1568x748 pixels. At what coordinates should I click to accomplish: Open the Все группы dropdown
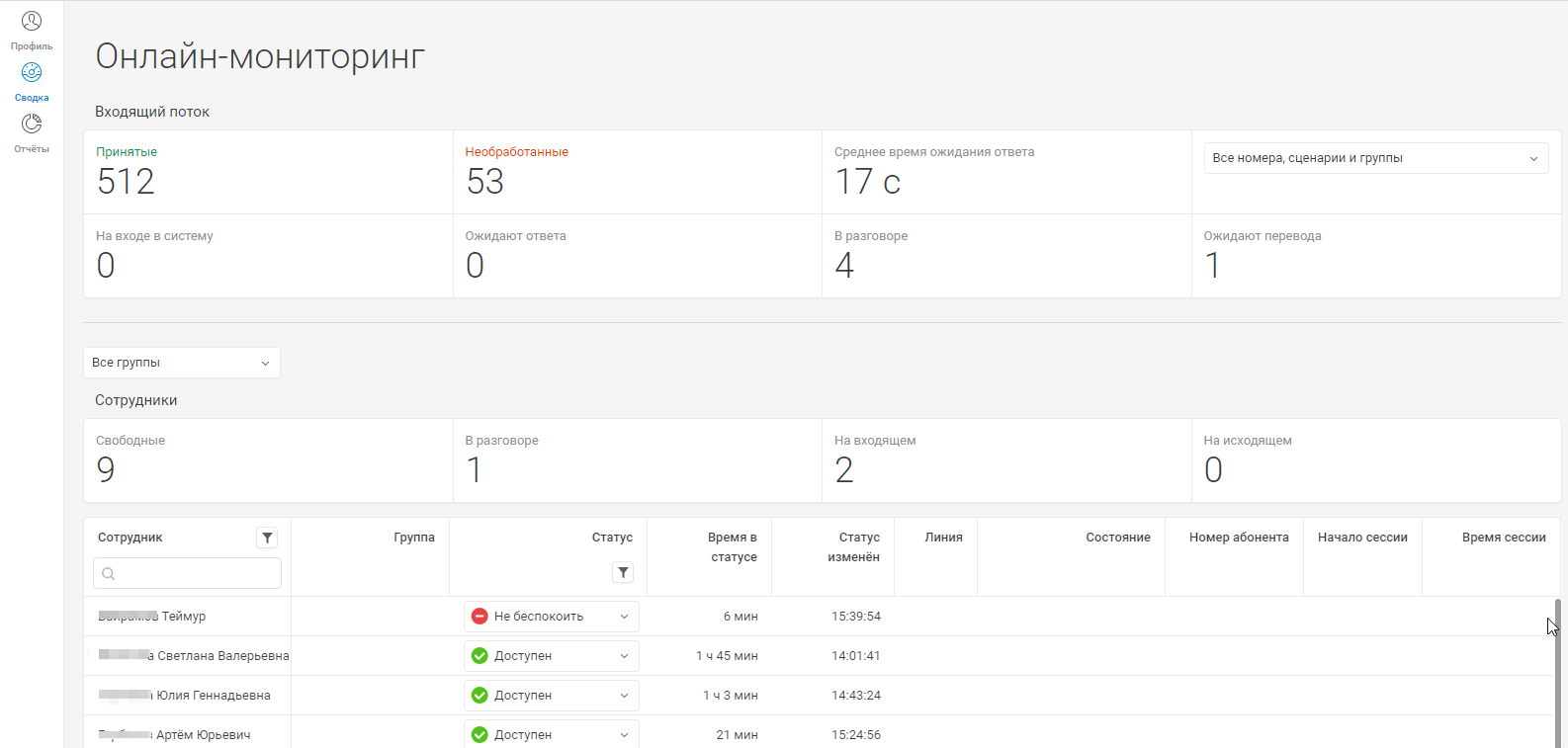coord(182,363)
